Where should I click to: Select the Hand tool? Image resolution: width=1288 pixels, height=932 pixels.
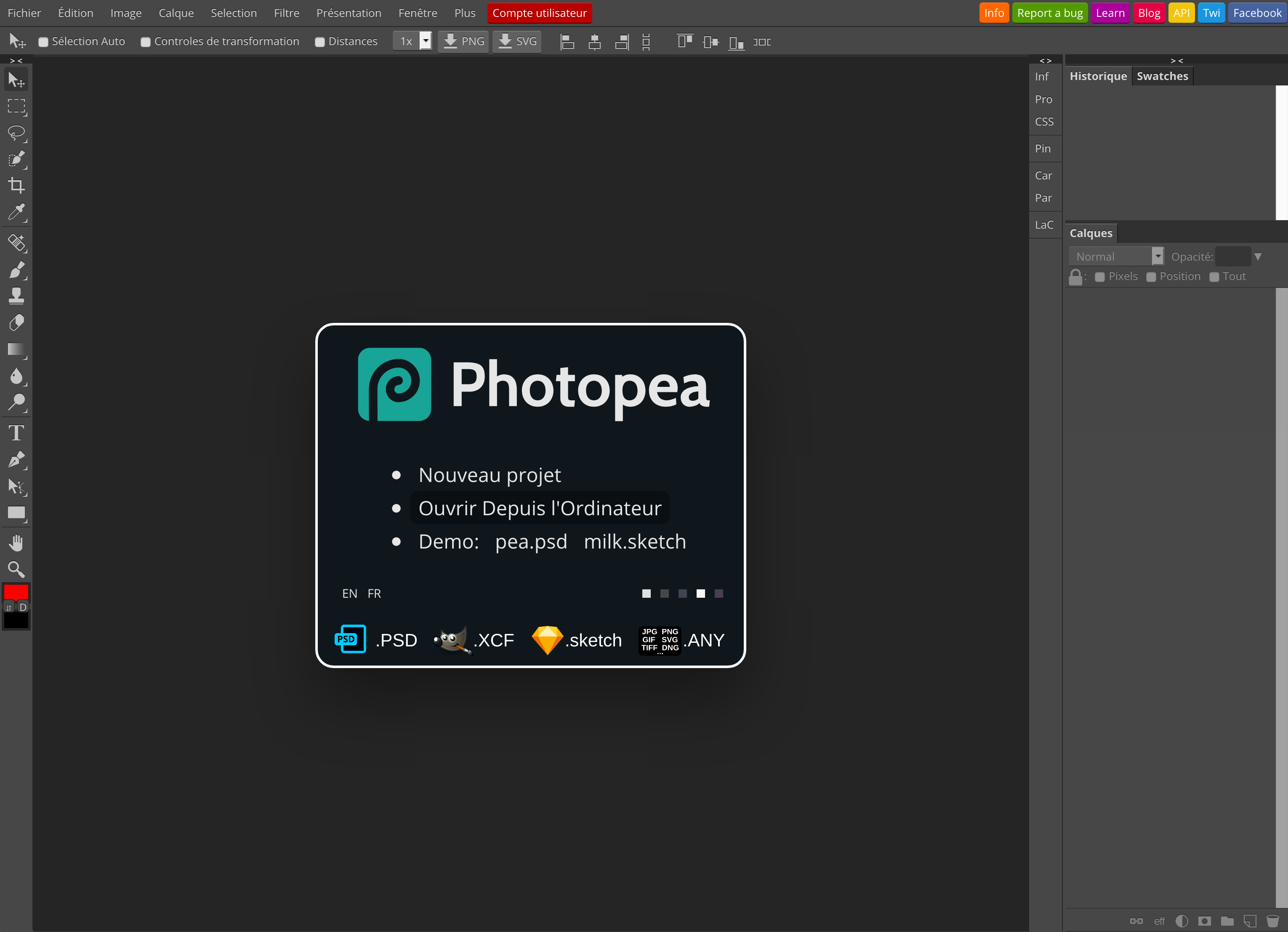tap(16, 543)
